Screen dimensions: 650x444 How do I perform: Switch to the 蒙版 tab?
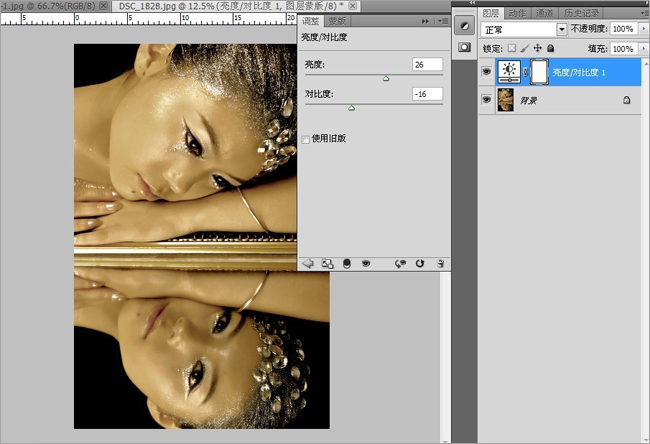click(337, 21)
